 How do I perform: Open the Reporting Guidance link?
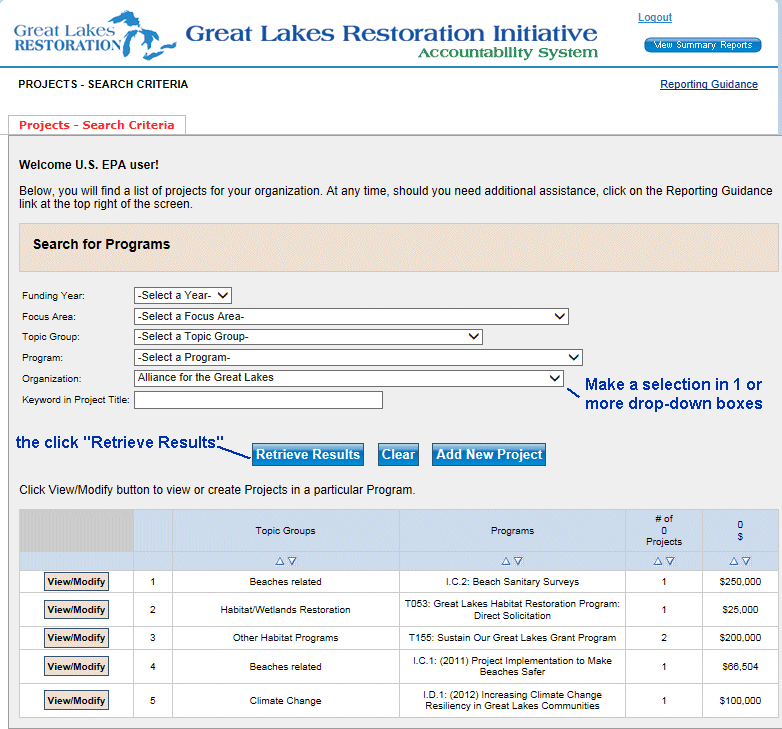(709, 84)
